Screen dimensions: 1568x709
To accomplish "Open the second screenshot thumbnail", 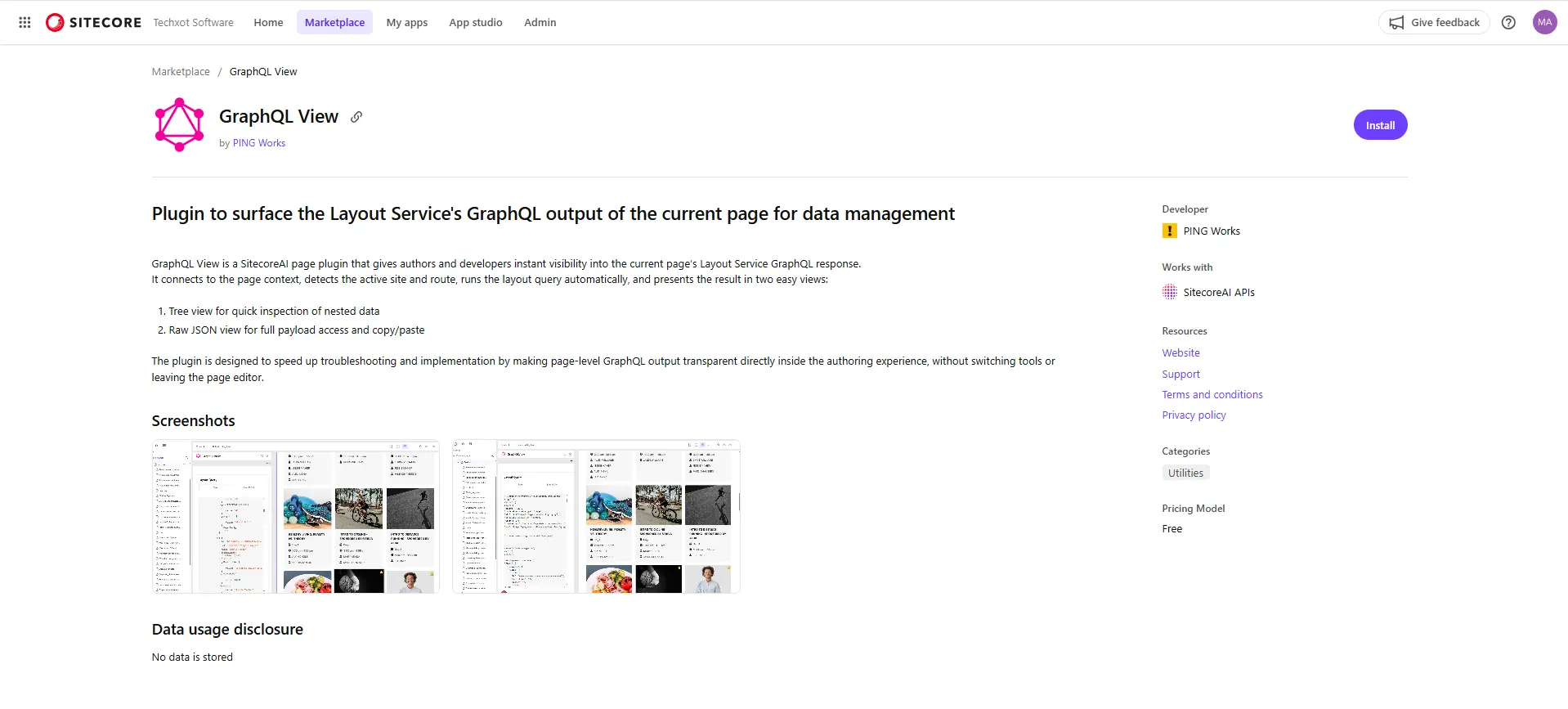I will [x=596, y=517].
